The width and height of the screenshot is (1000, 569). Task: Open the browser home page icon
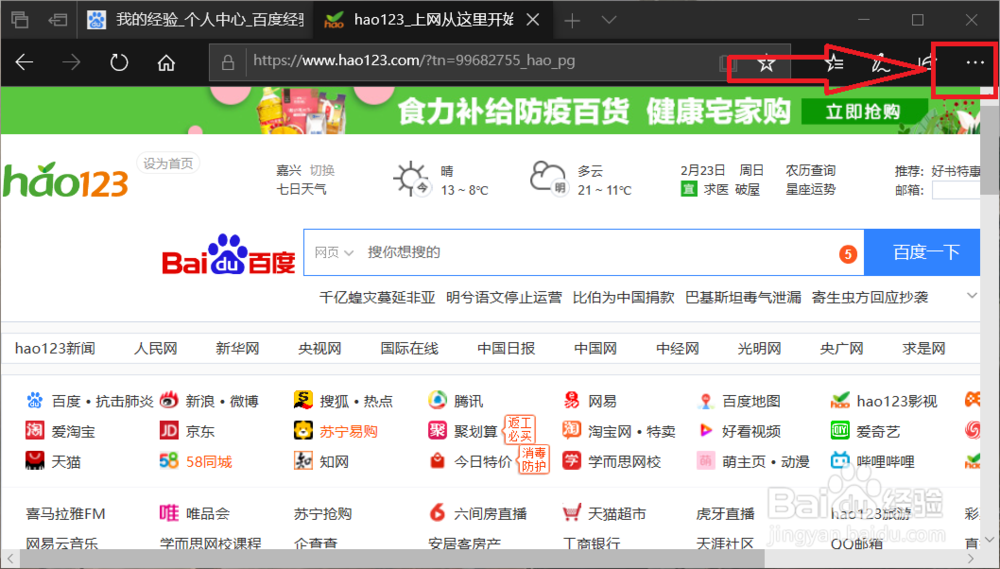[166, 63]
